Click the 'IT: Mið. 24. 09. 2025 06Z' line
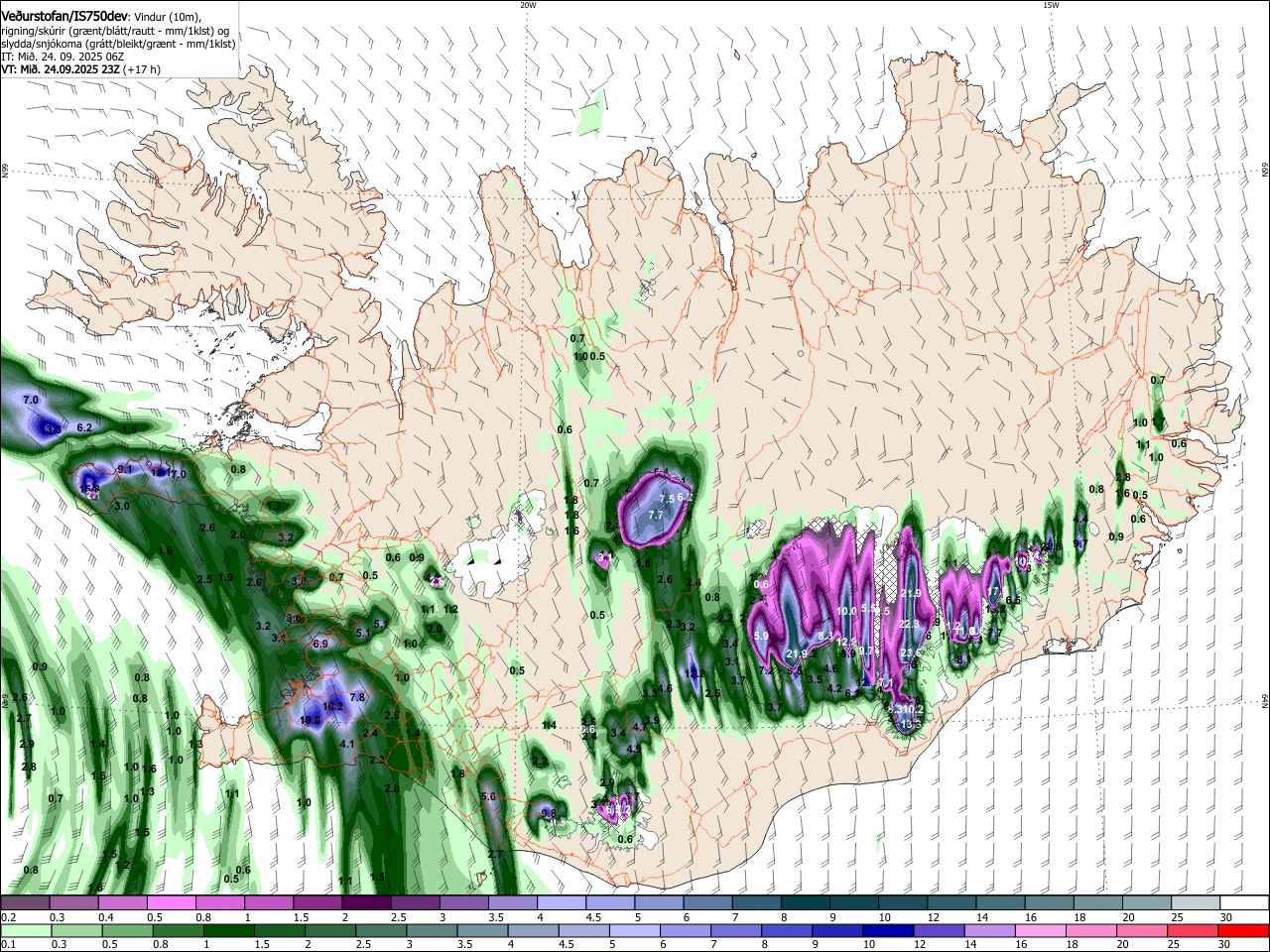Screen dimensions: 1270x952 coord(63,57)
